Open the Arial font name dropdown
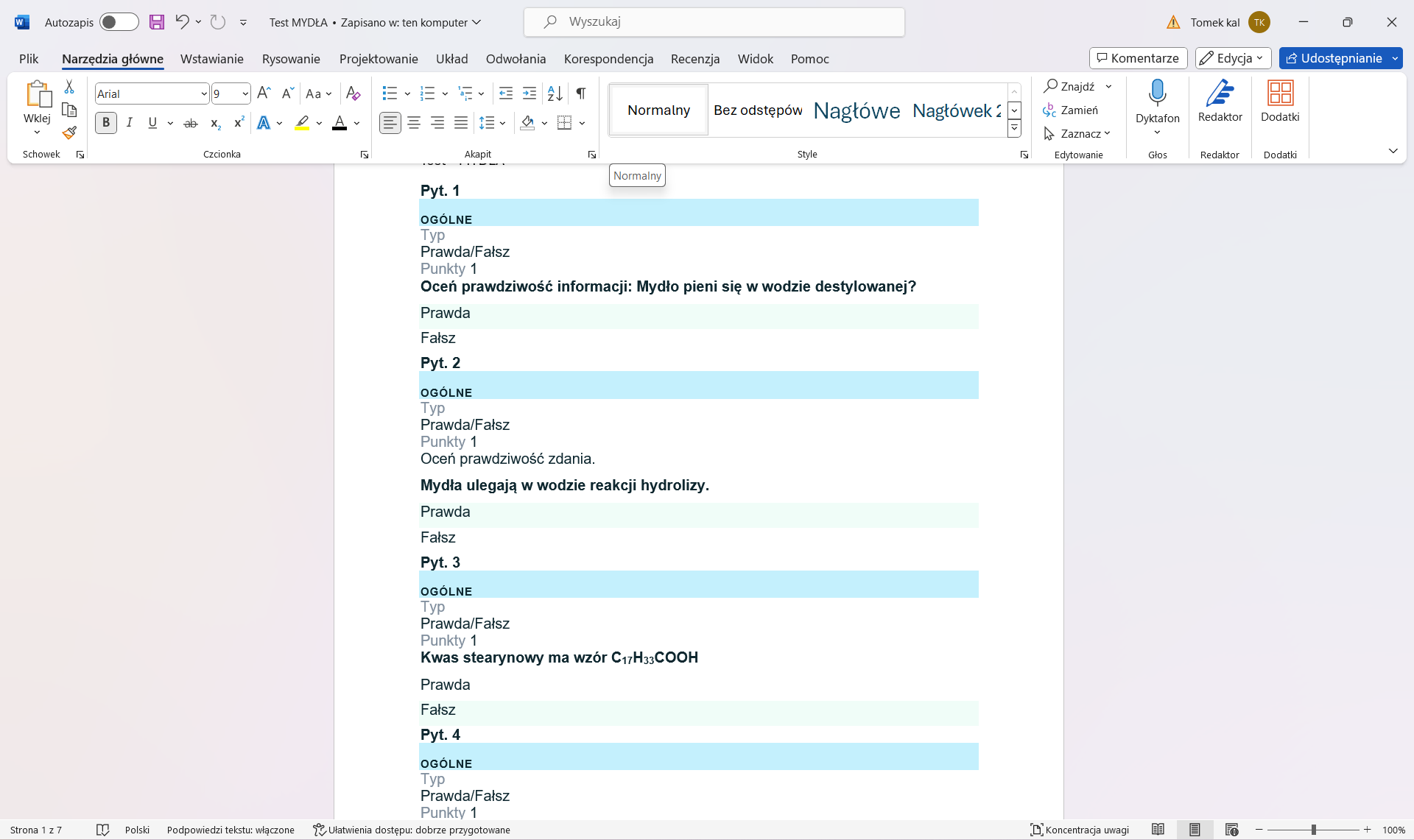The width and height of the screenshot is (1414, 840). (x=204, y=93)
